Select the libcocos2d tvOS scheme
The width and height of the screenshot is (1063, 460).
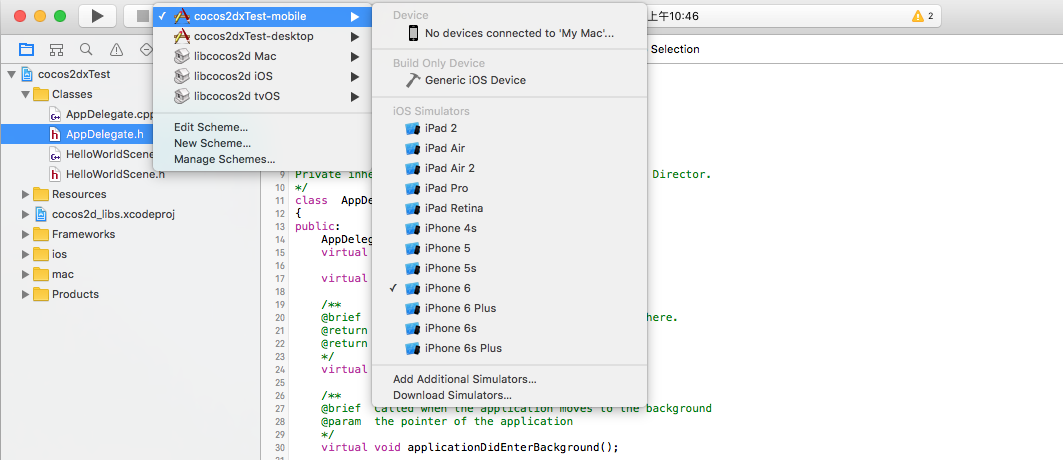click(262, 96)
